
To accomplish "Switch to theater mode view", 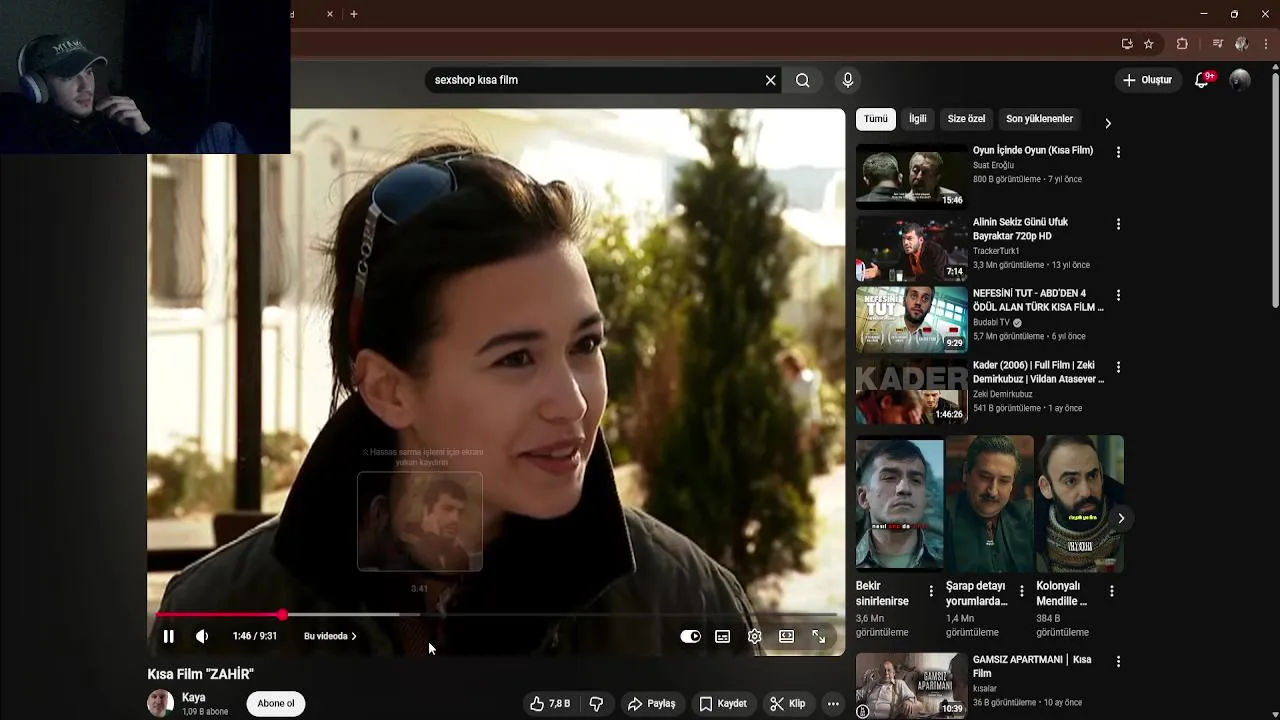I will point(786,636).
